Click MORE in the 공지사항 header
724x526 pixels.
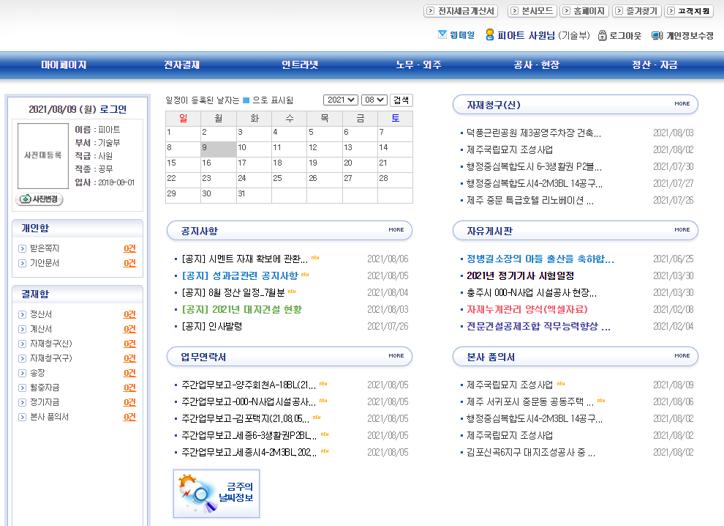pyautogui.click(x=396, y=230)
